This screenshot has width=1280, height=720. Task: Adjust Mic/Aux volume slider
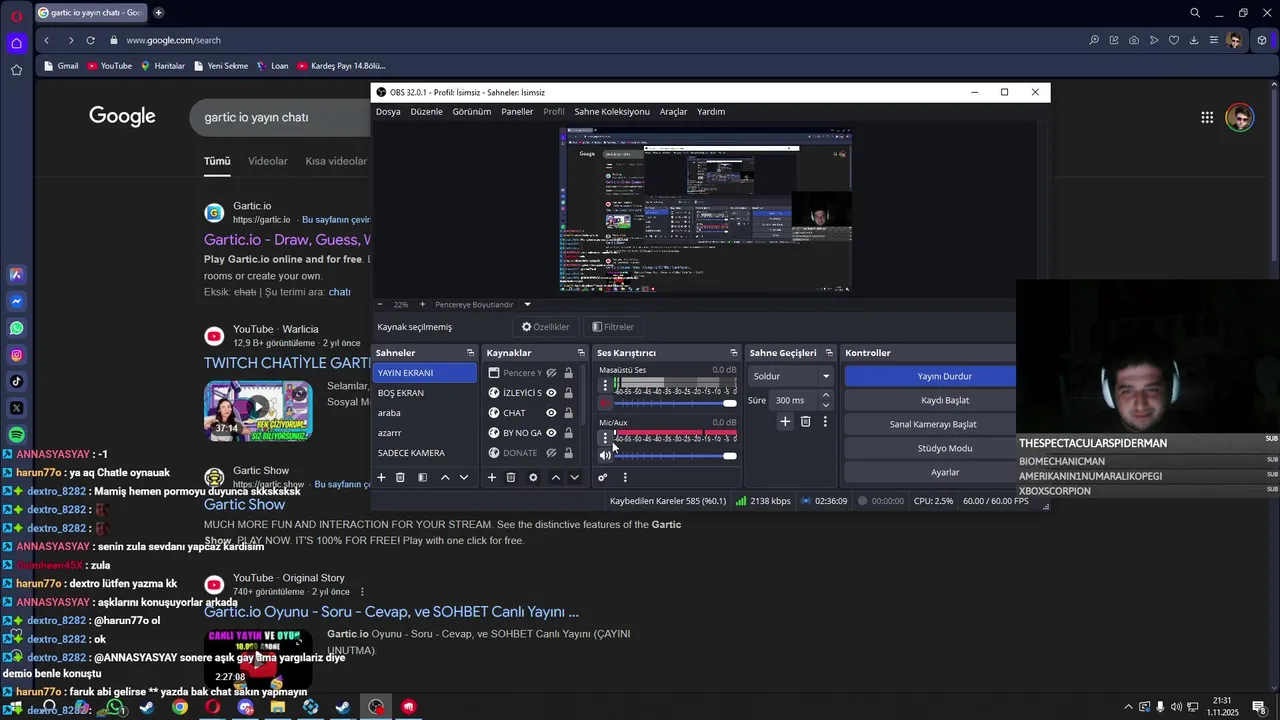(675, 456)
